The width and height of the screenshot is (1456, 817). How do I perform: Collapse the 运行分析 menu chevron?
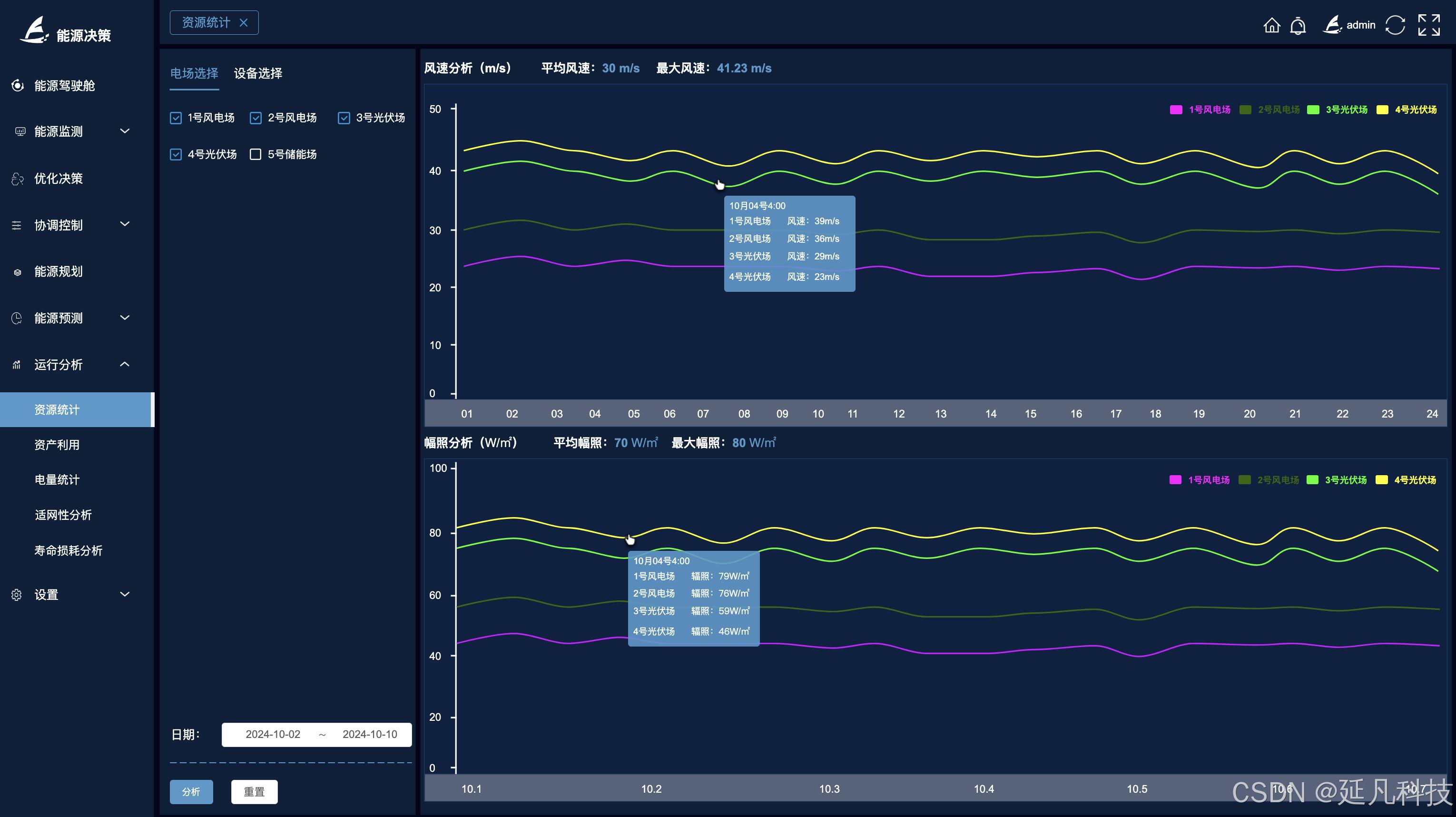(x=125, y=364)
